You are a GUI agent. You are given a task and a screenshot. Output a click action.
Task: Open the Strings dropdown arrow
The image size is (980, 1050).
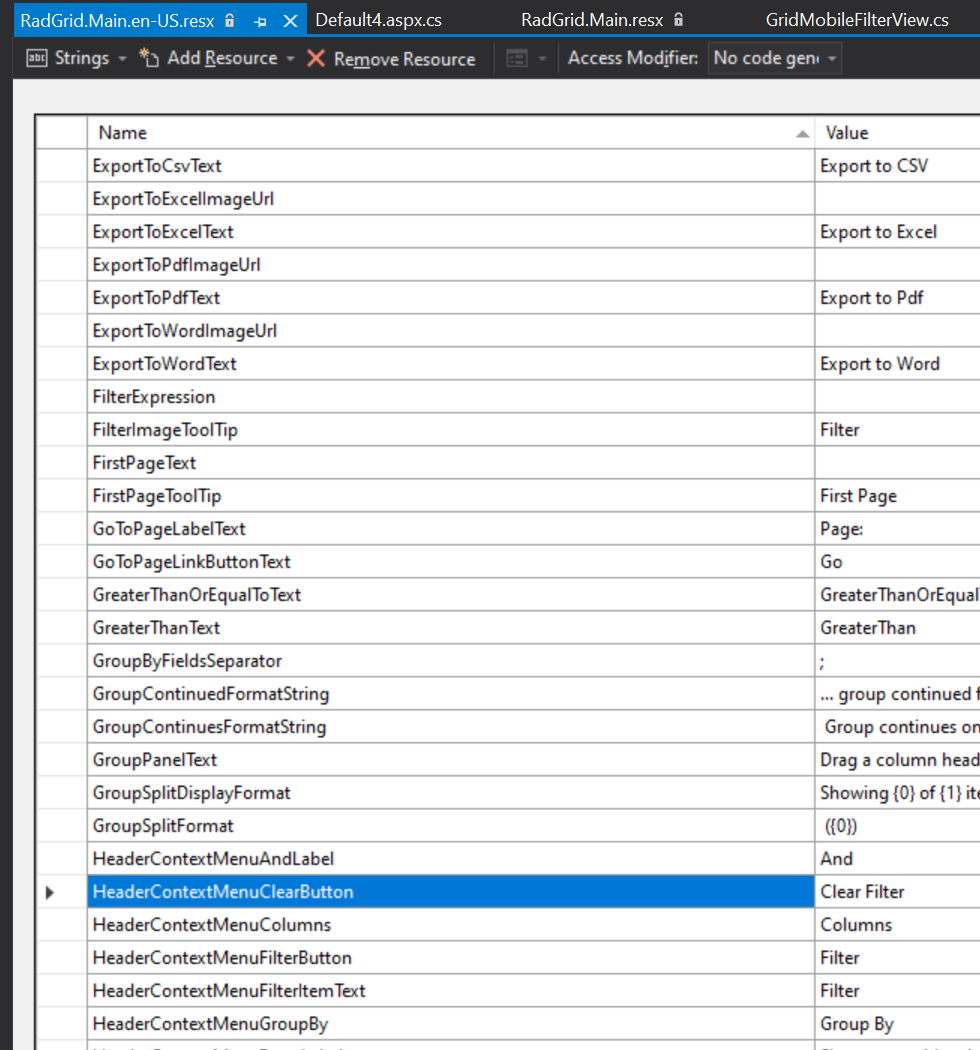pyautogui.click(x=122, y=59)
